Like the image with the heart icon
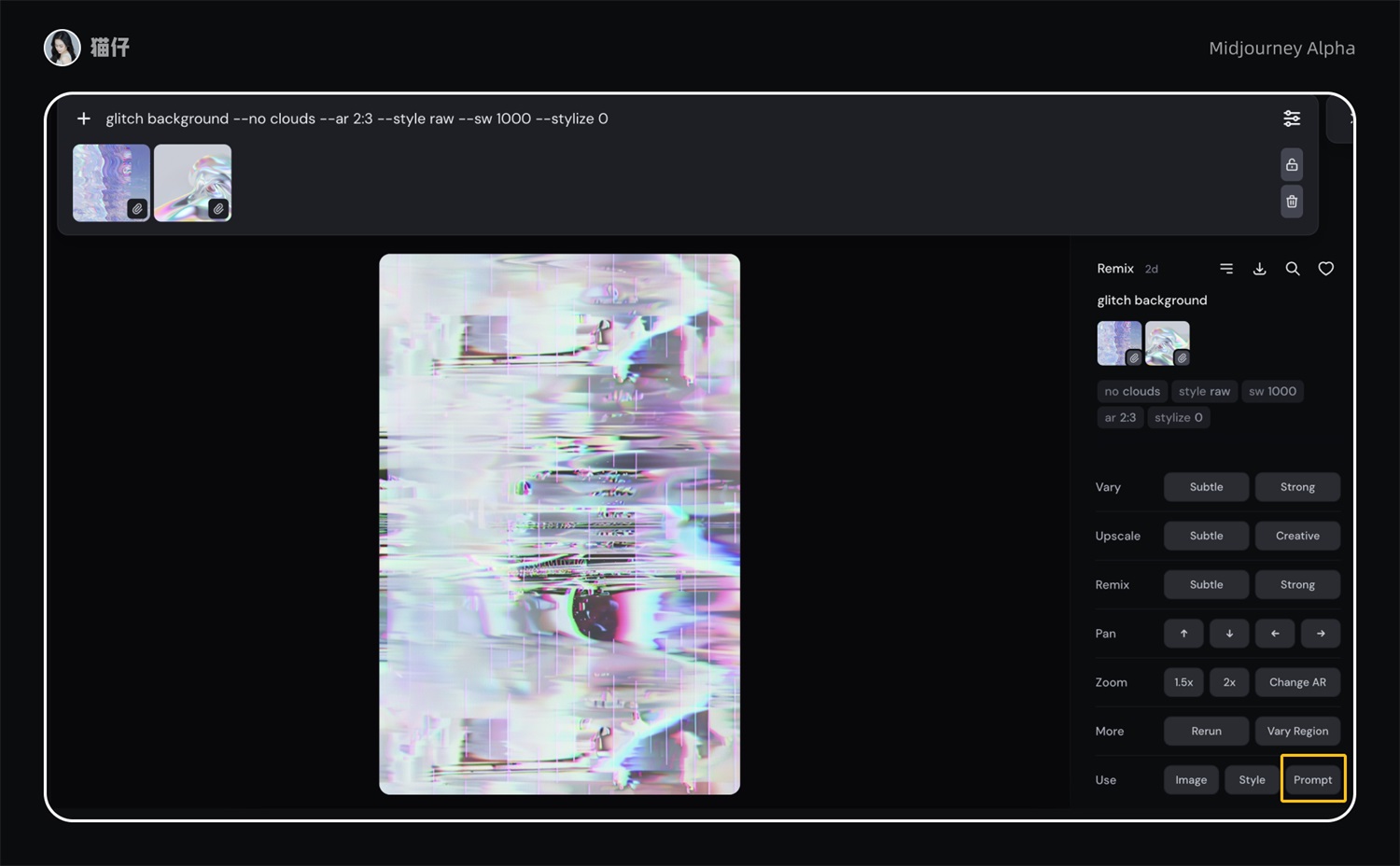 [x=1325, y=269]
